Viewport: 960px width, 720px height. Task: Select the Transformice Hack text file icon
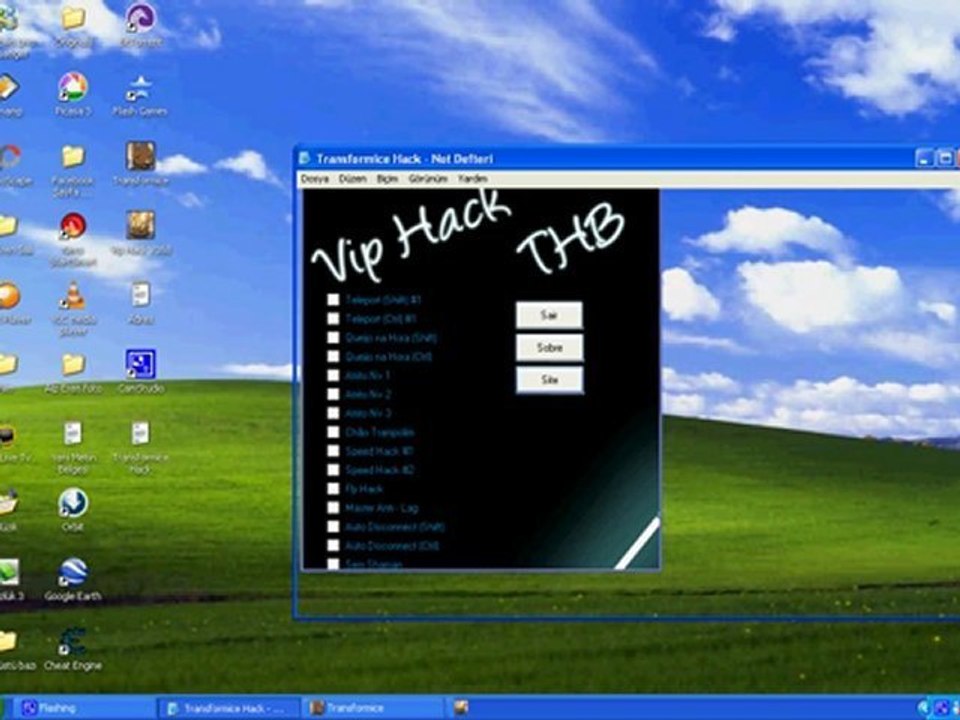[140, 447]
